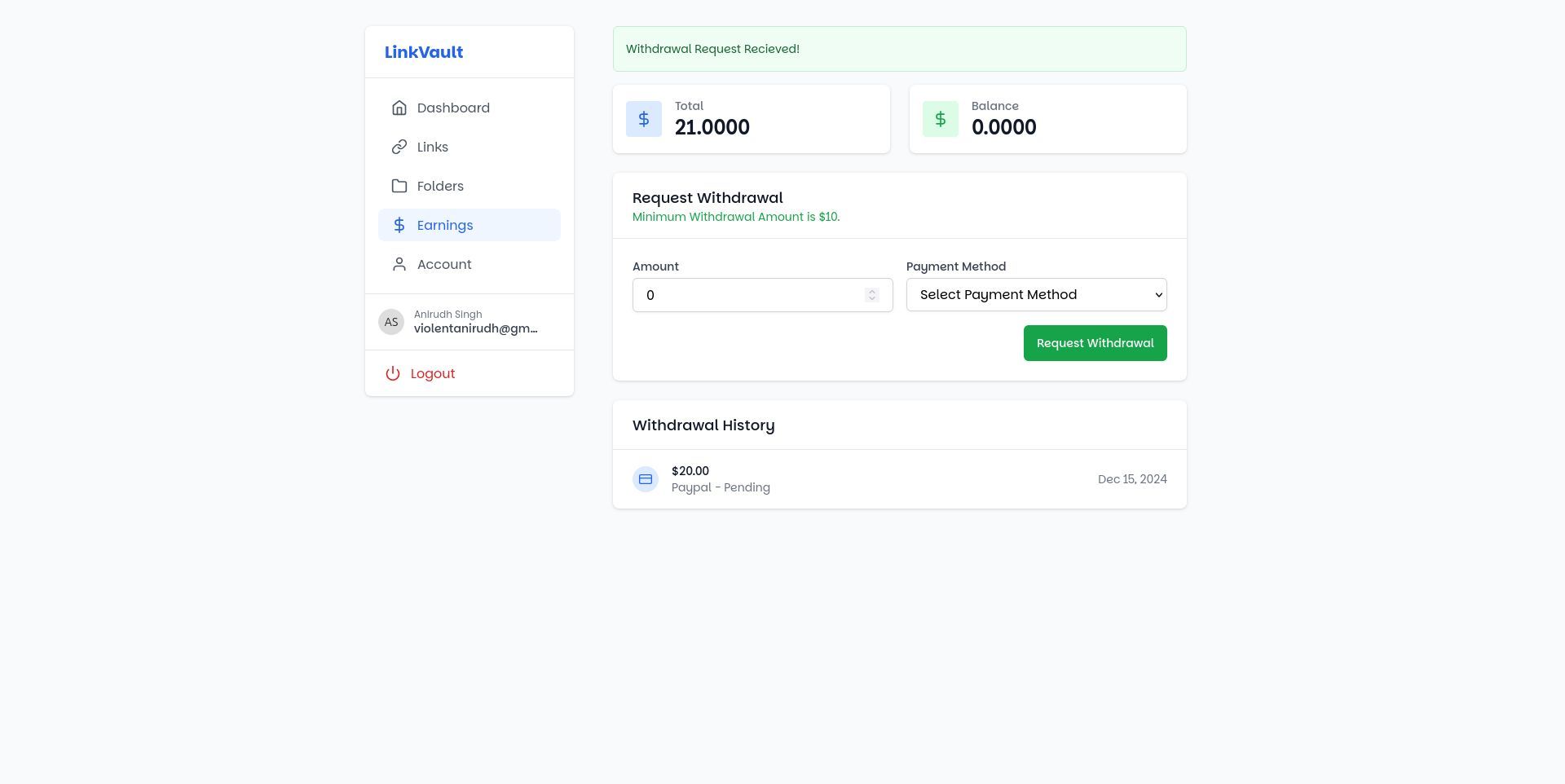Click Logout text link

pos(433,373)
